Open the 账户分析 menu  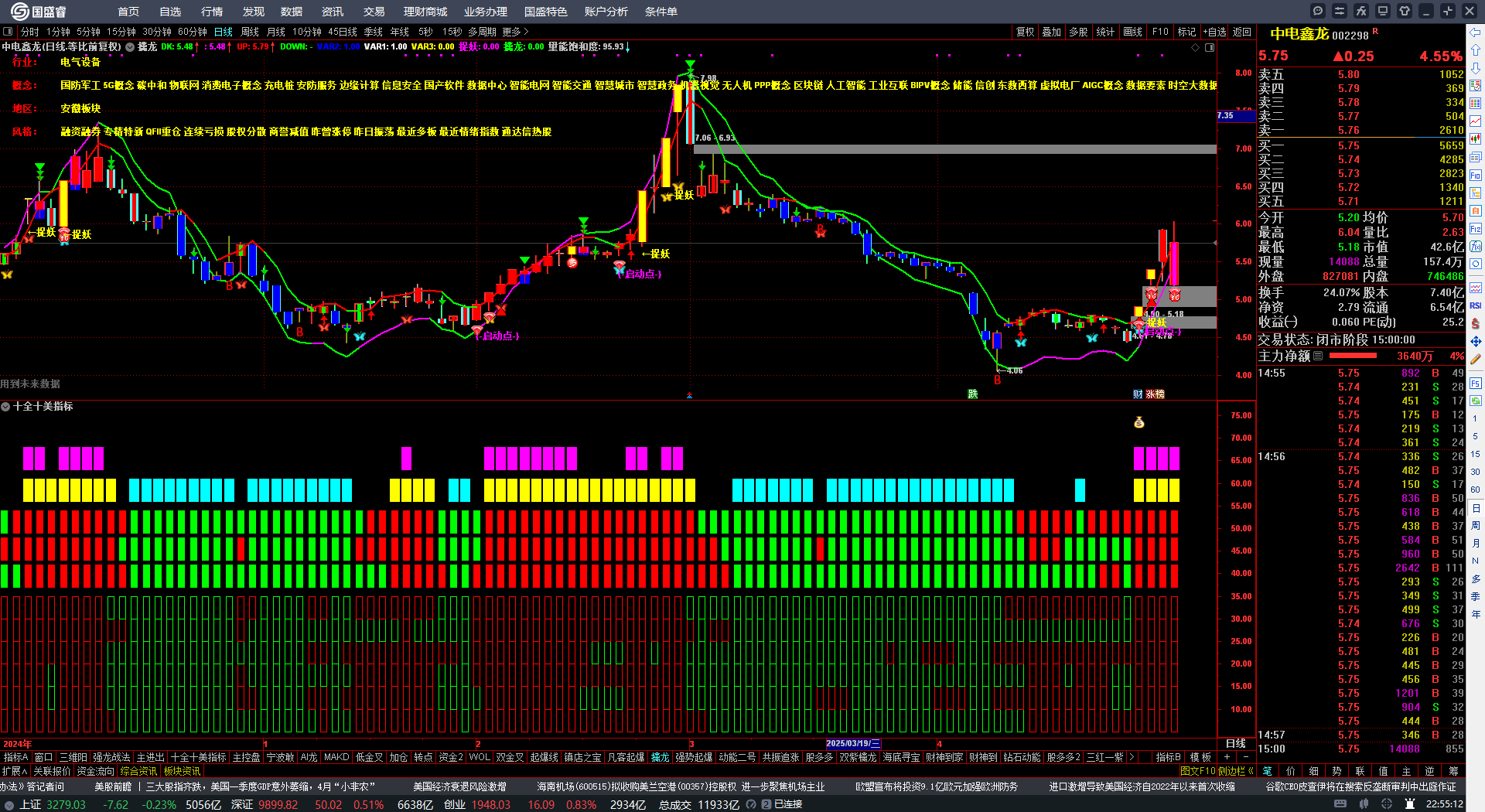coord(606,12)
